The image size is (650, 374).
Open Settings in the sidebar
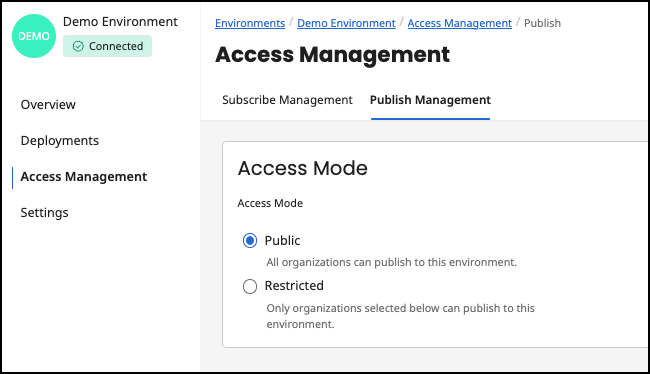[x=44, y=213]
